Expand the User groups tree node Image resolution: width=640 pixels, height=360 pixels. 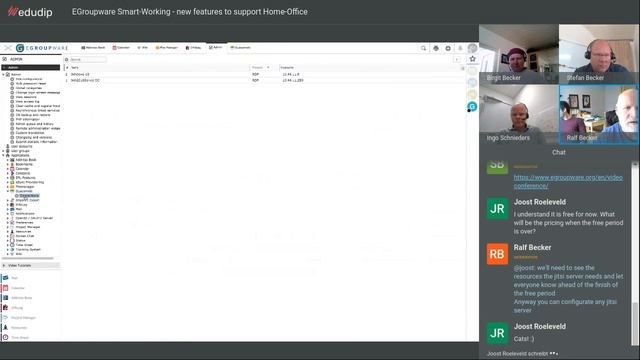pyautogui.click(x=3, y=151)
